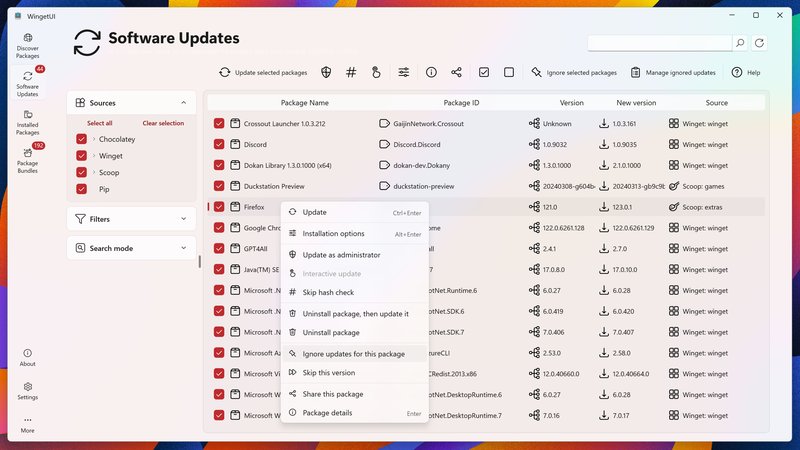Toggle the checkbox for the Discord package
The height and width of the screenshot is (450, 800).
(219, 144)
